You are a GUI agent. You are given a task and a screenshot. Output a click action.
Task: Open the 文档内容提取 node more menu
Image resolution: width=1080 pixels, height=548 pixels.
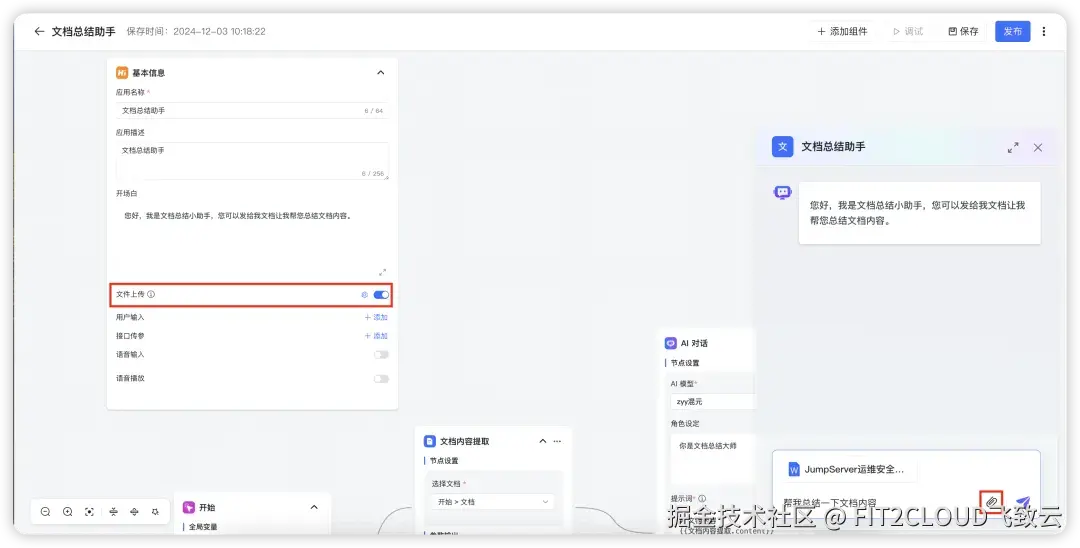tap(557, 441)
